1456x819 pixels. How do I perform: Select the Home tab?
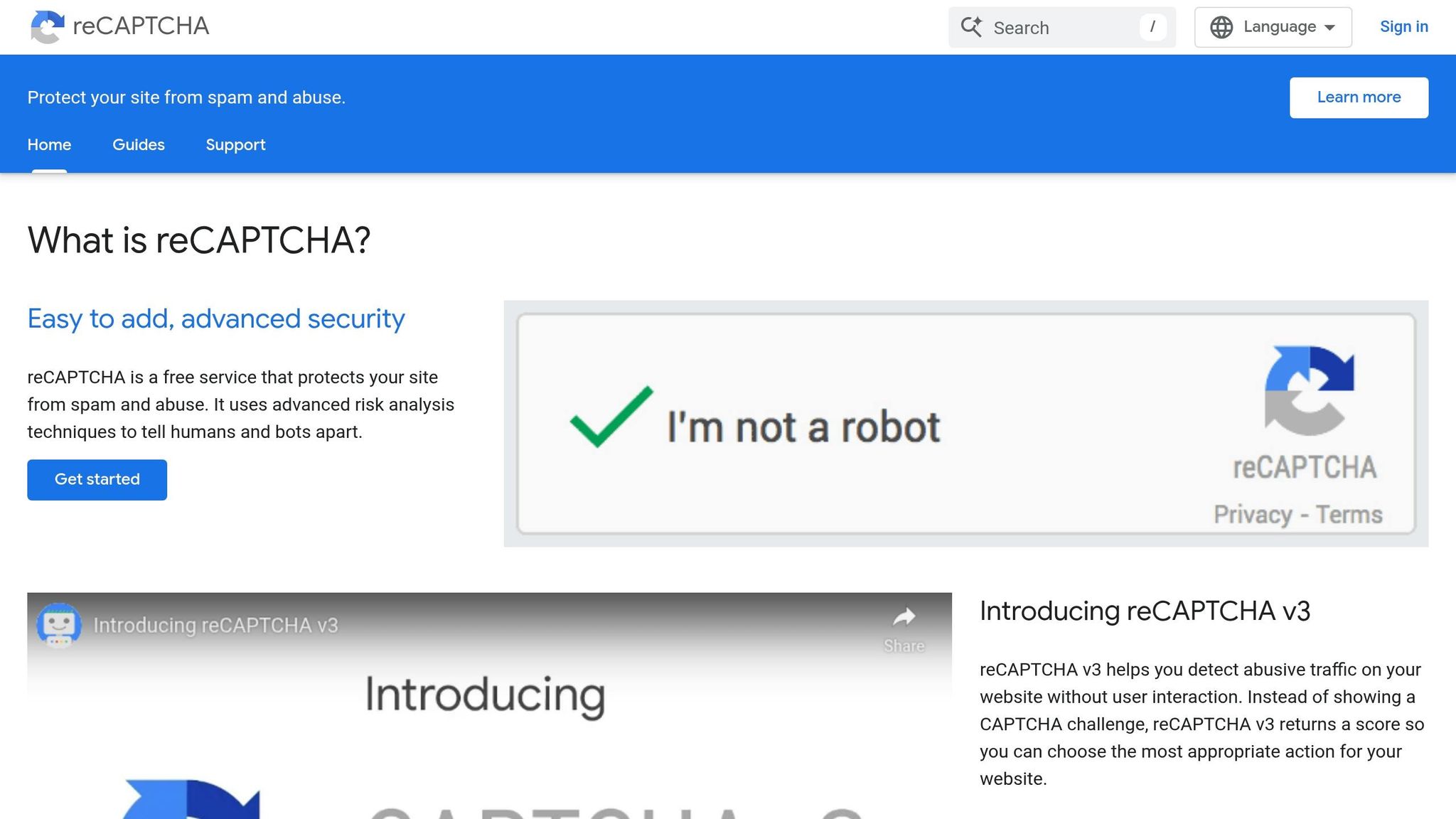click(x=49, y=144)
